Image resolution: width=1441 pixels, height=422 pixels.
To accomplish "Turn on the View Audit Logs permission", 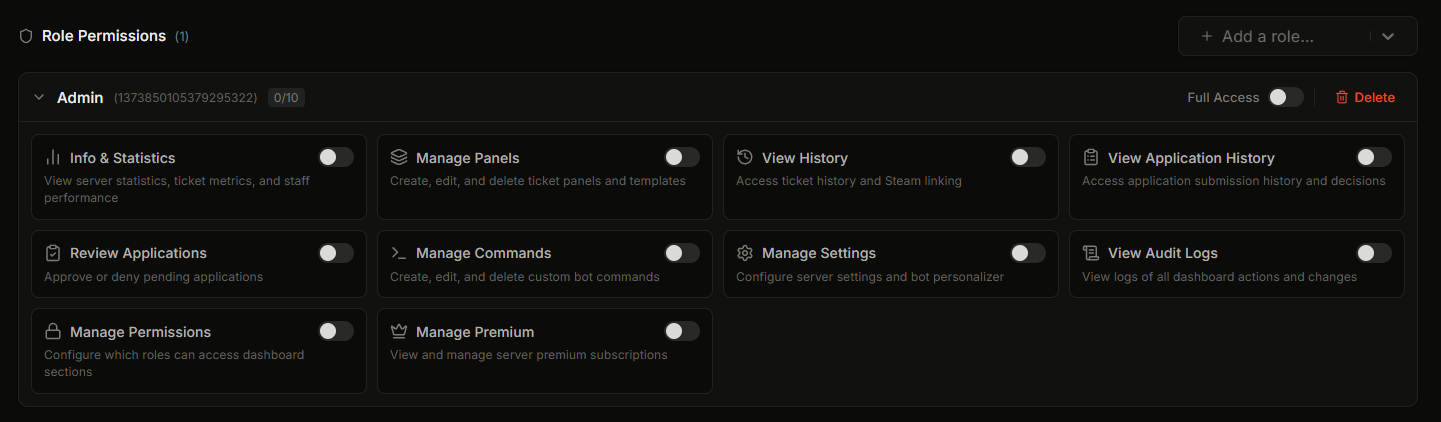I will [1374, 253].
